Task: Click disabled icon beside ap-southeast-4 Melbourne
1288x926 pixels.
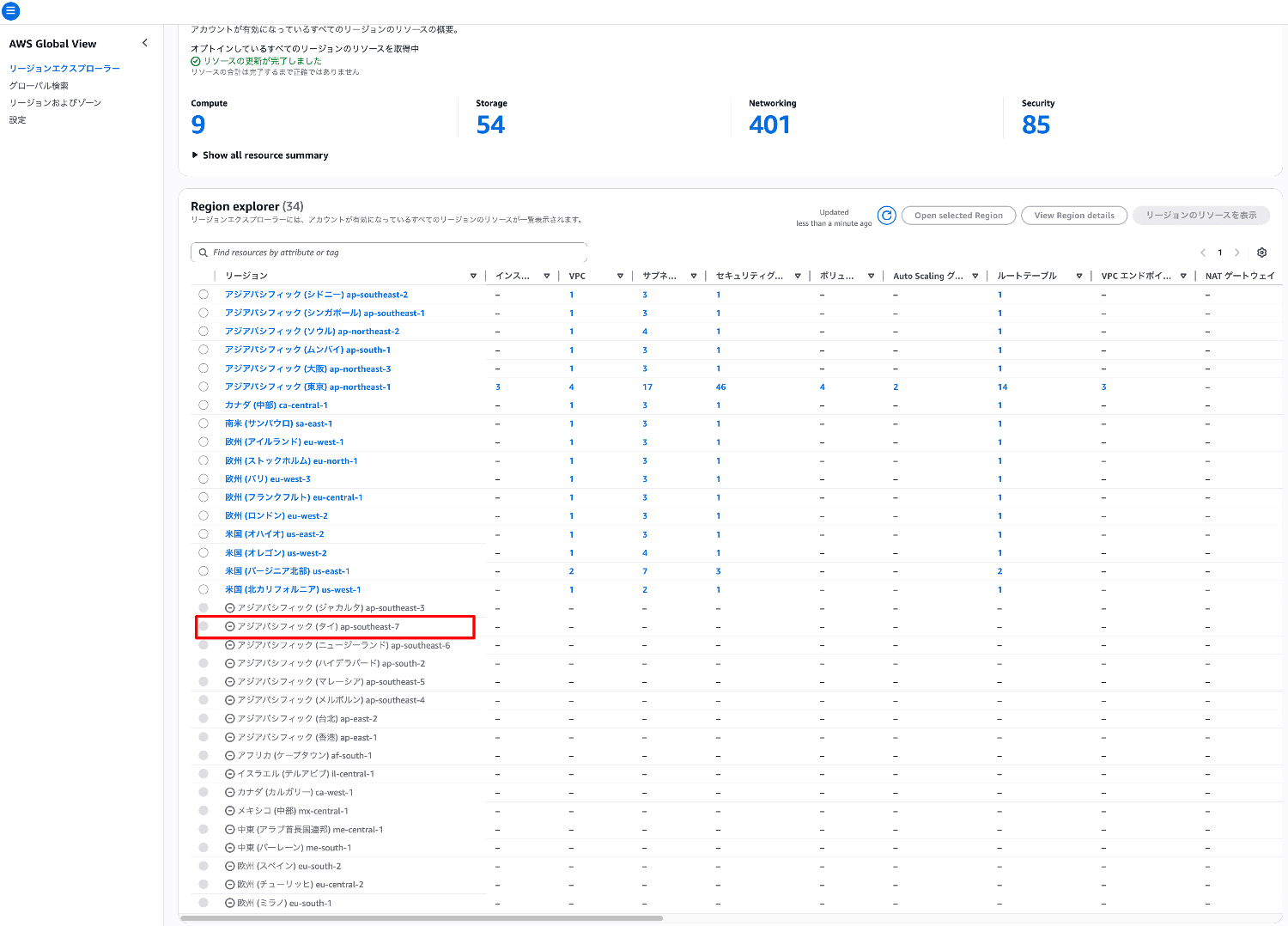Action: pos(230,700)
